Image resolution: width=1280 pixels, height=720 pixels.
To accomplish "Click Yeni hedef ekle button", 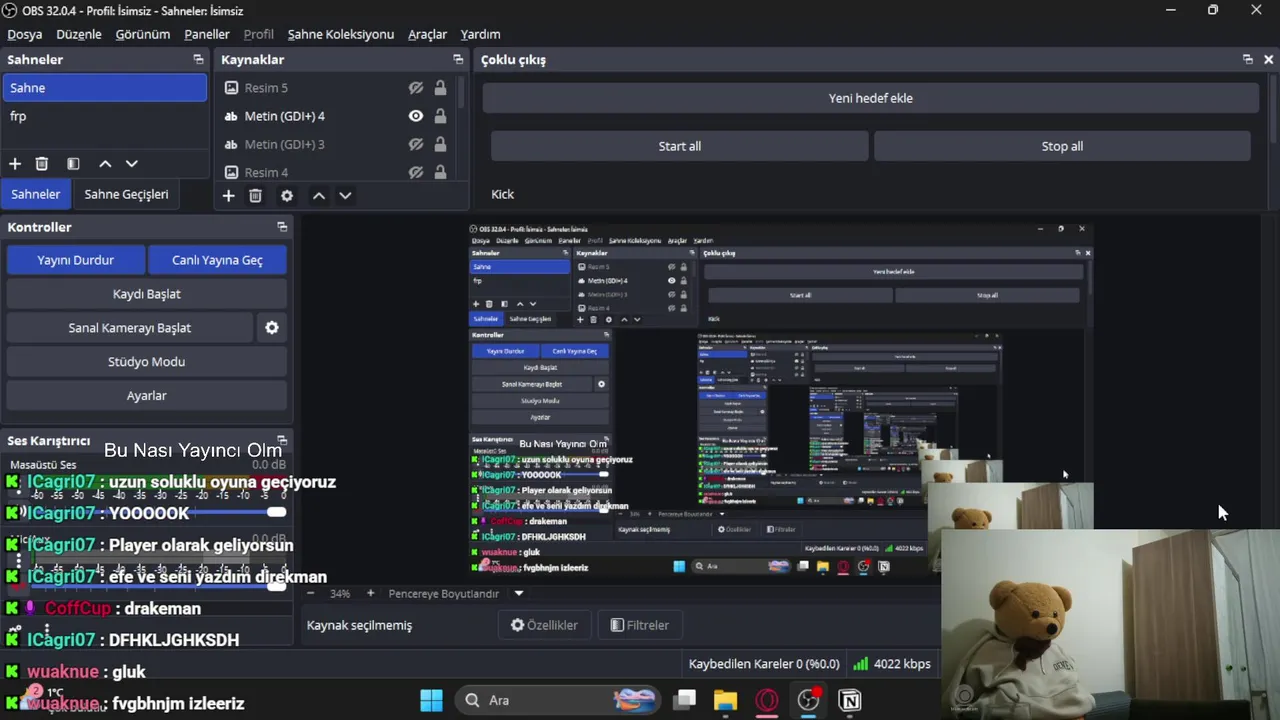I will [871, 98].
